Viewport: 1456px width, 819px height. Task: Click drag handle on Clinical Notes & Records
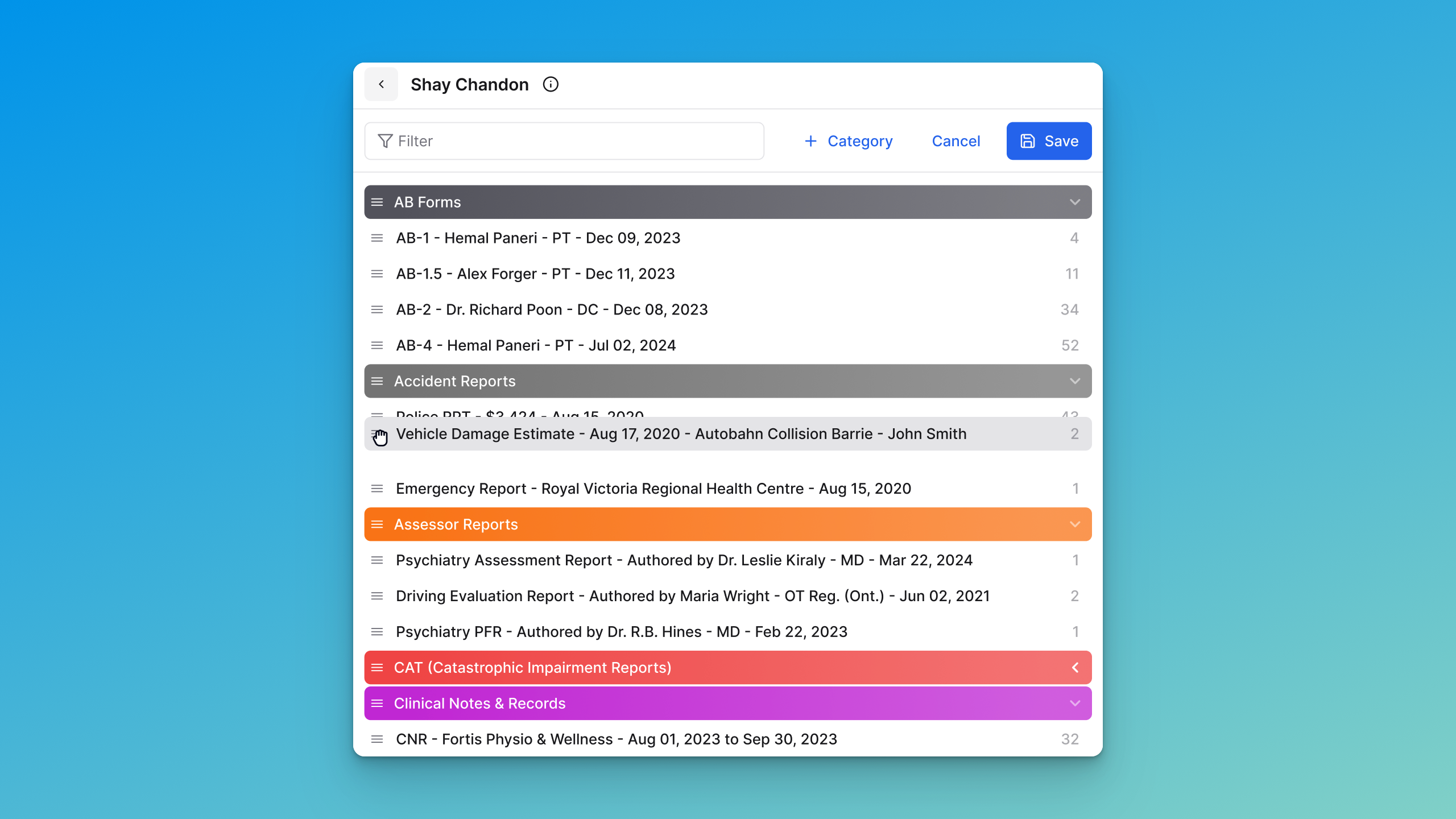point(377,704)
